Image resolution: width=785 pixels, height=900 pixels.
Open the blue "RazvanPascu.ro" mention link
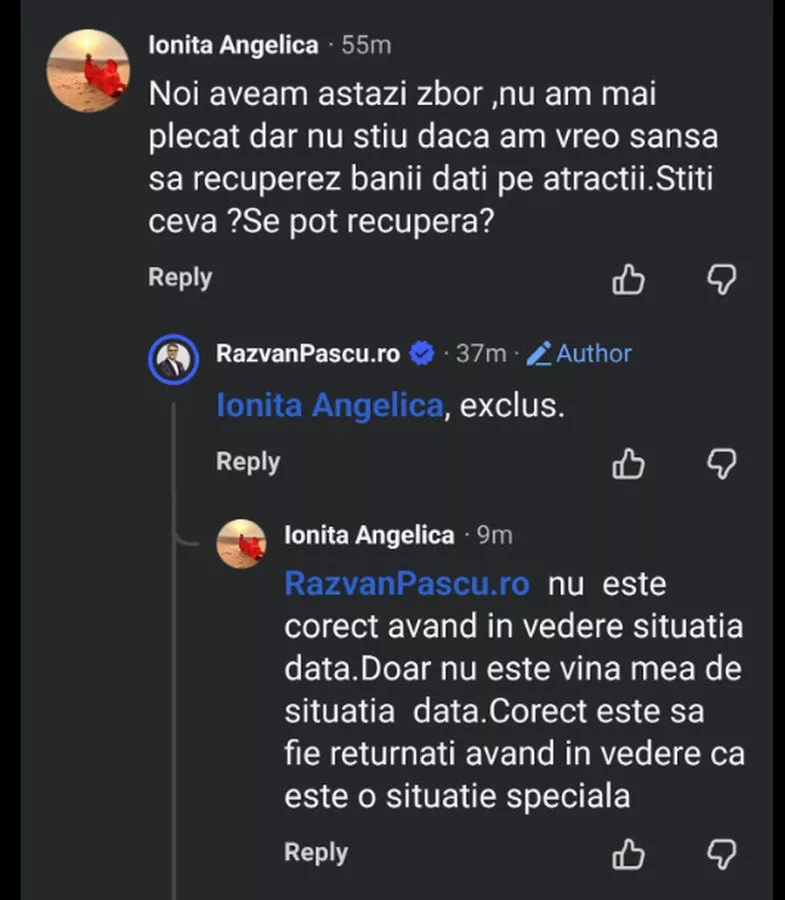click(x=408, y=583)
